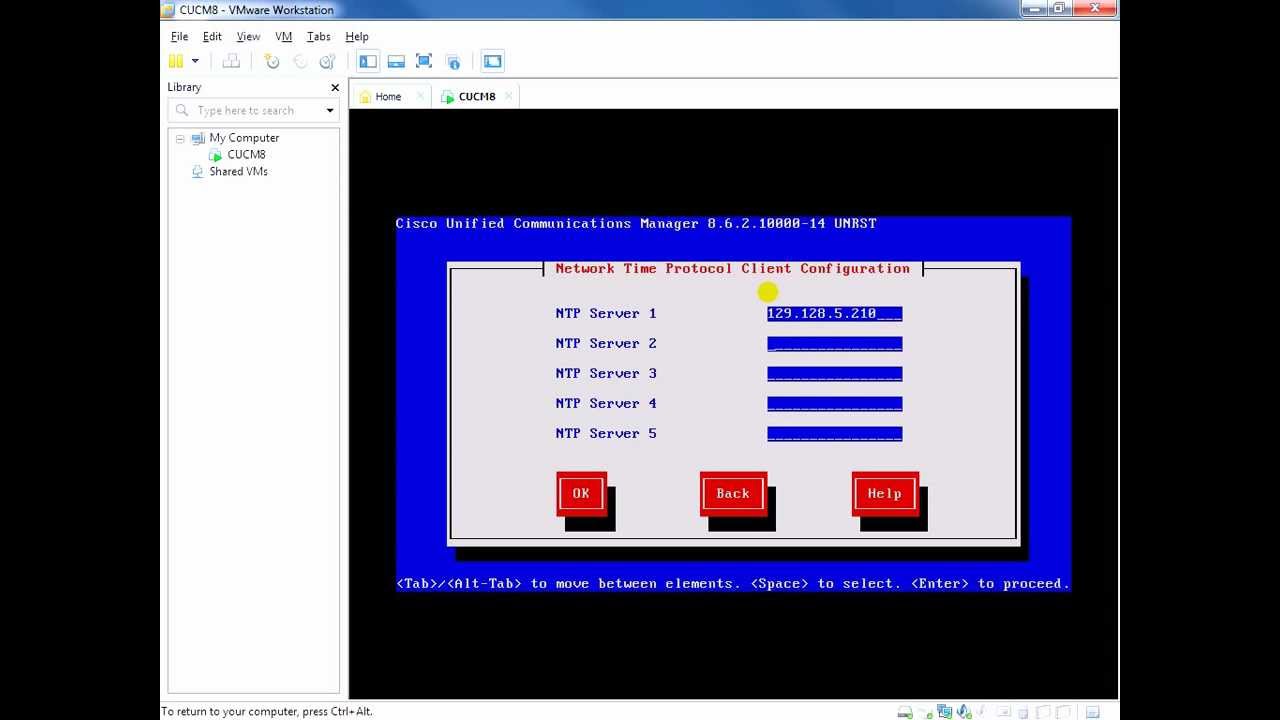Click the red Help button in installer
Screen dimensions: 1280x720
(x=885, y=493)
